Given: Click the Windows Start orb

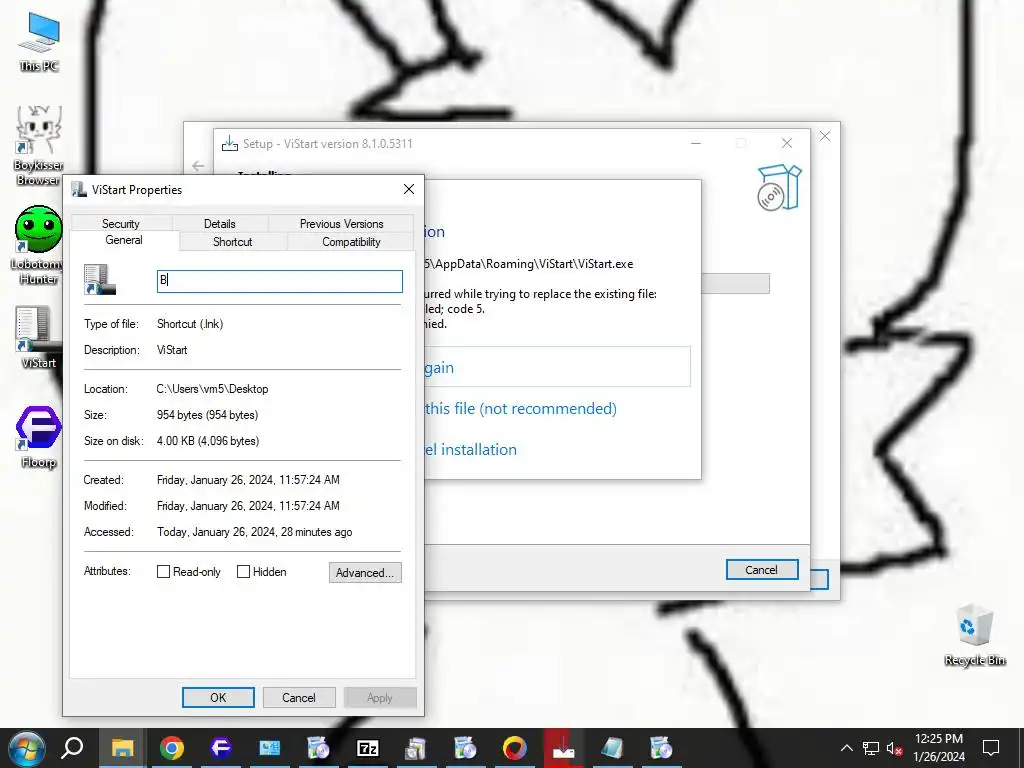Looking at the screenshot, I should tap(26, 748).
